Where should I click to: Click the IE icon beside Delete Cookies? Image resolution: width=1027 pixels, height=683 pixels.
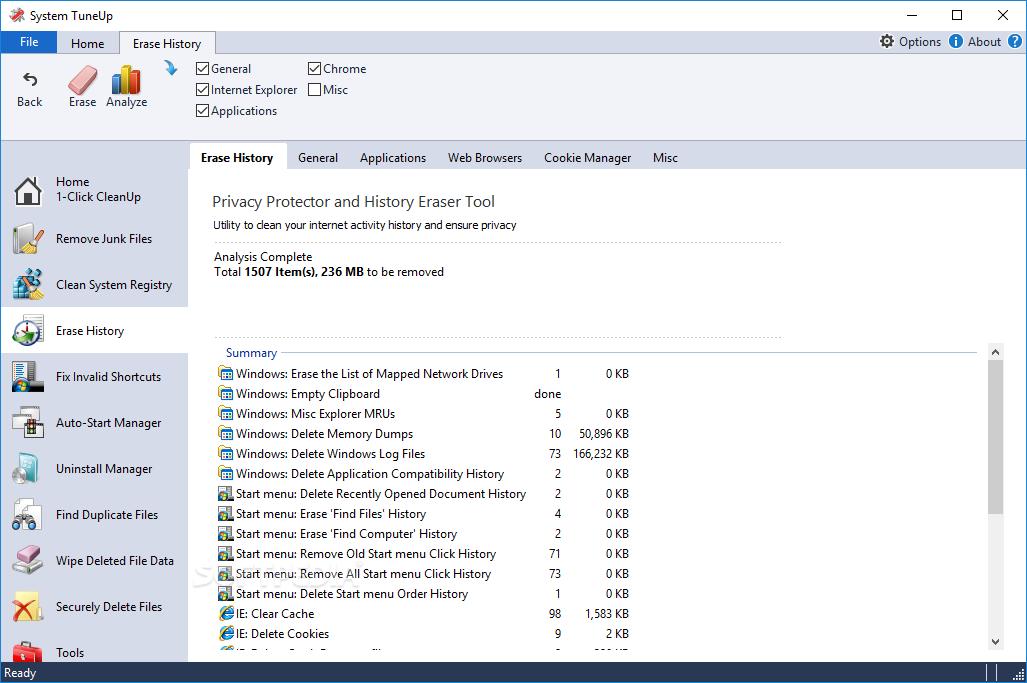[x=226, y=633]
